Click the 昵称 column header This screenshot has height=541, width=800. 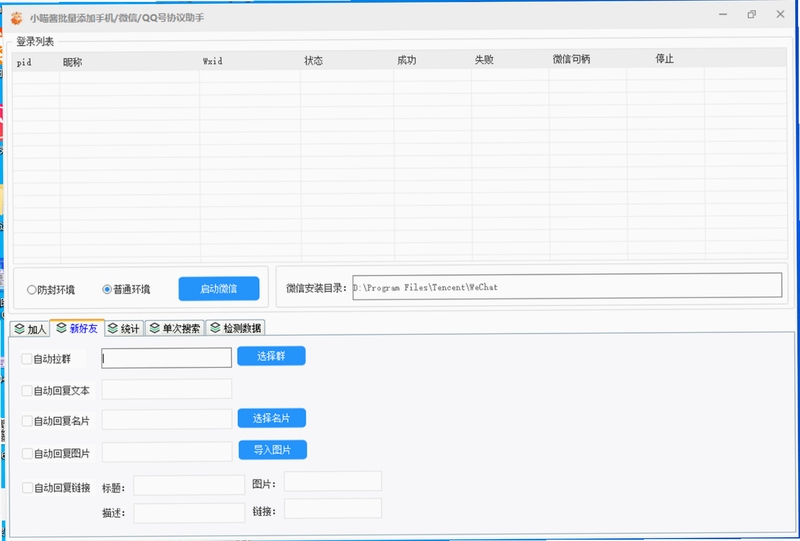[x=72, y=62]
